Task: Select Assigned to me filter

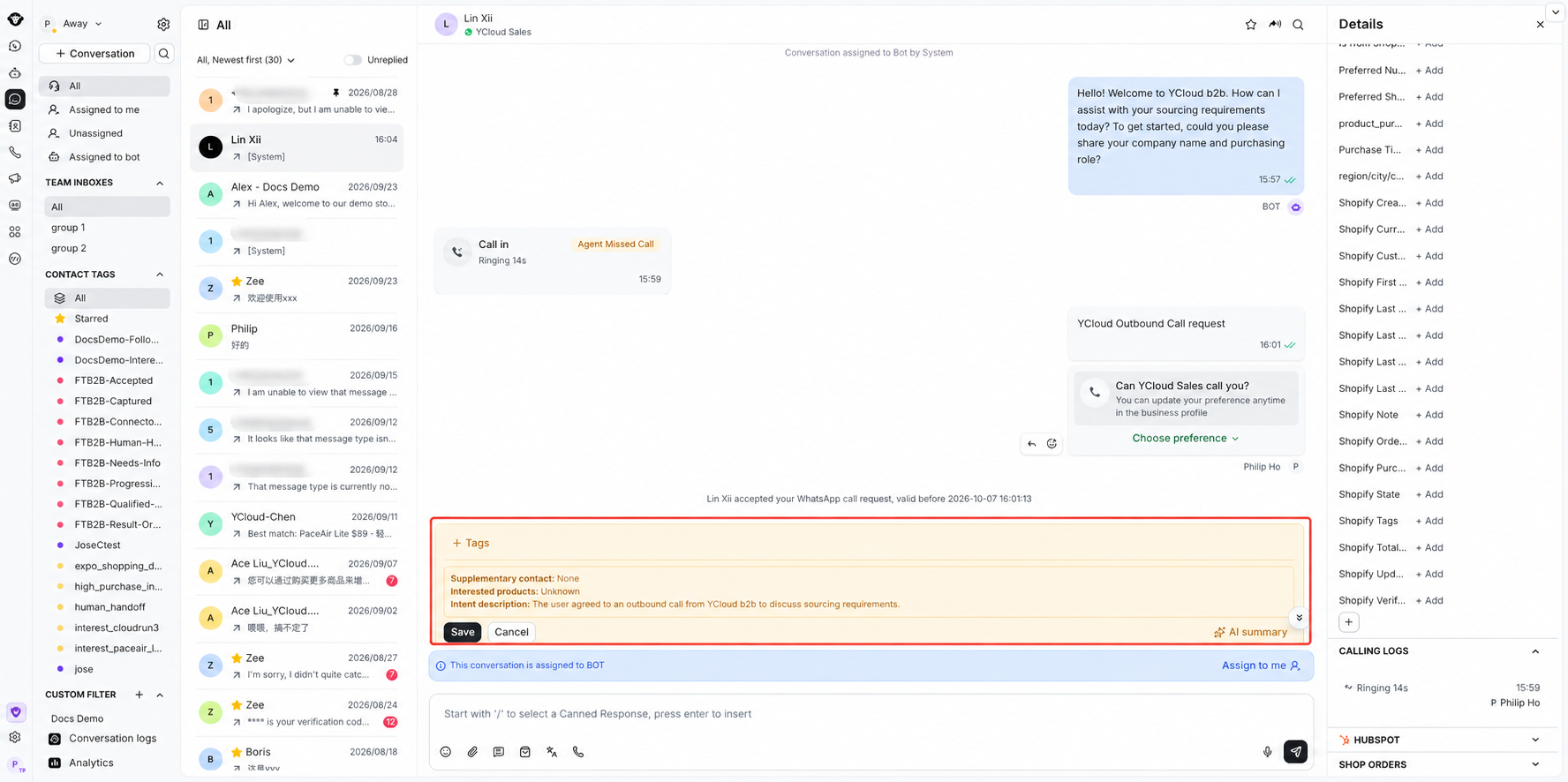Action: click(x=104, y=109)
